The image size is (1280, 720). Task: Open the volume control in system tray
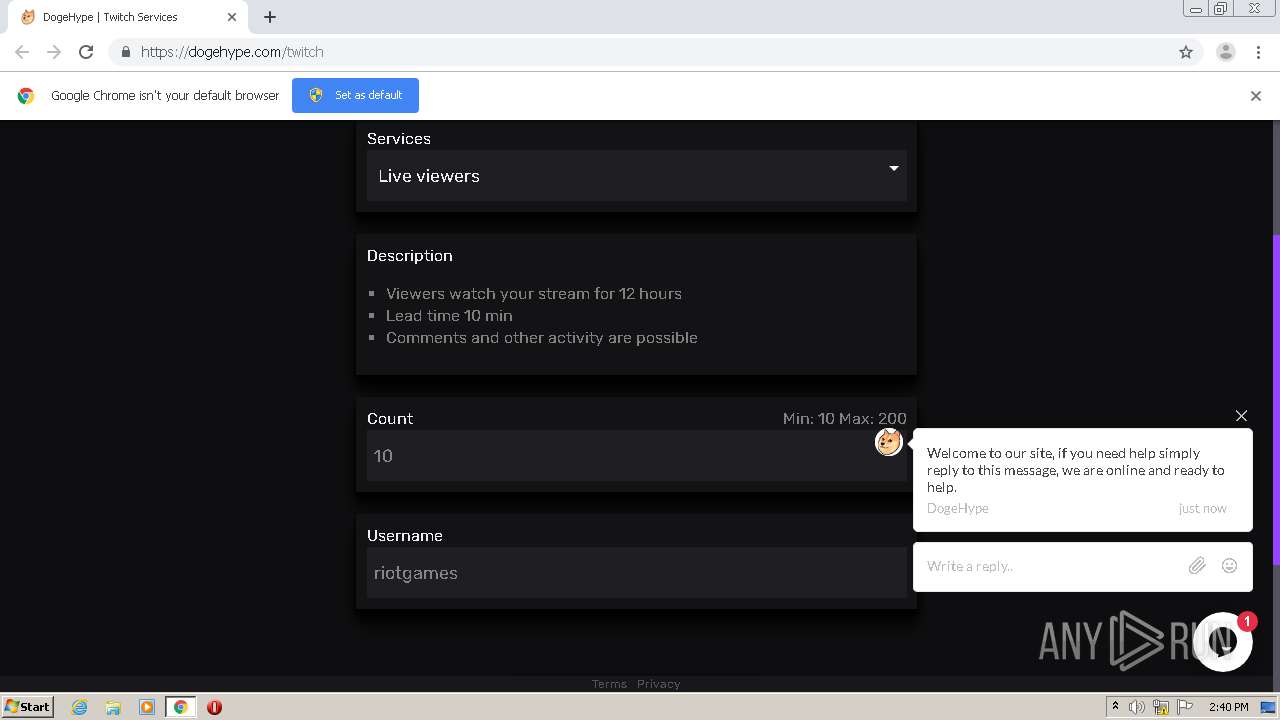[x=1137, y=707]
